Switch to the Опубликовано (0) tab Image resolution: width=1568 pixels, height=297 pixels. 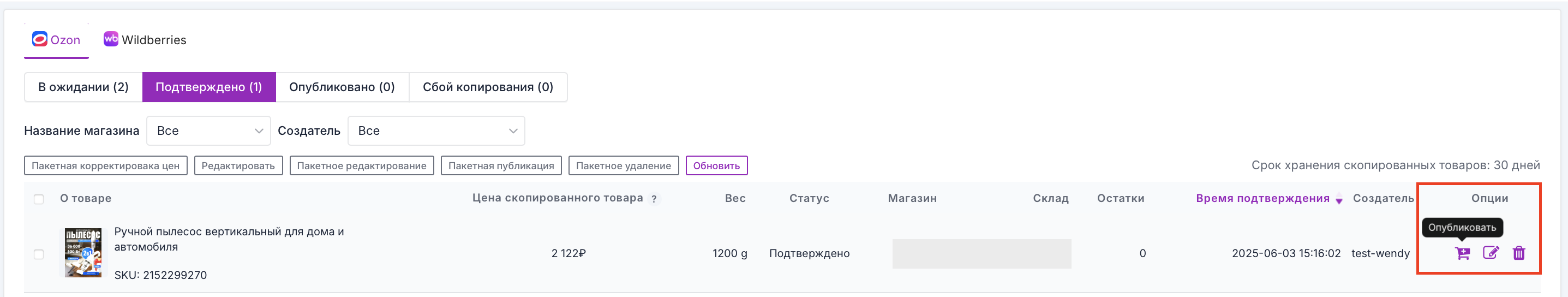[x=342, y=87]
